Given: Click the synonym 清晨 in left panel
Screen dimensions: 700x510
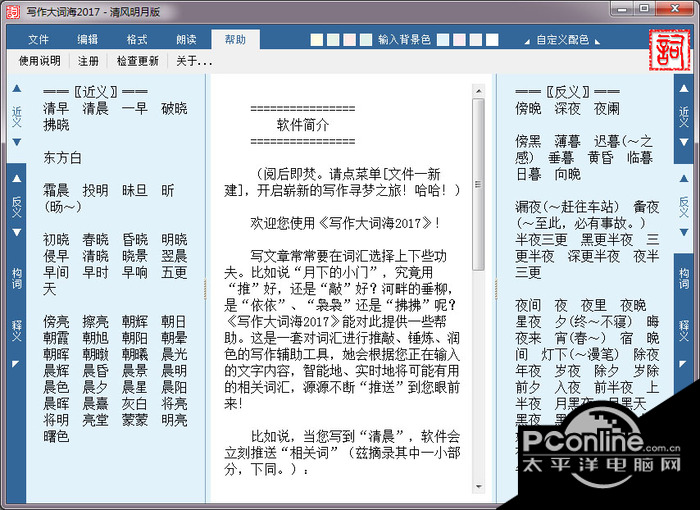Looking at the screenshot, I should pos(95,109).
